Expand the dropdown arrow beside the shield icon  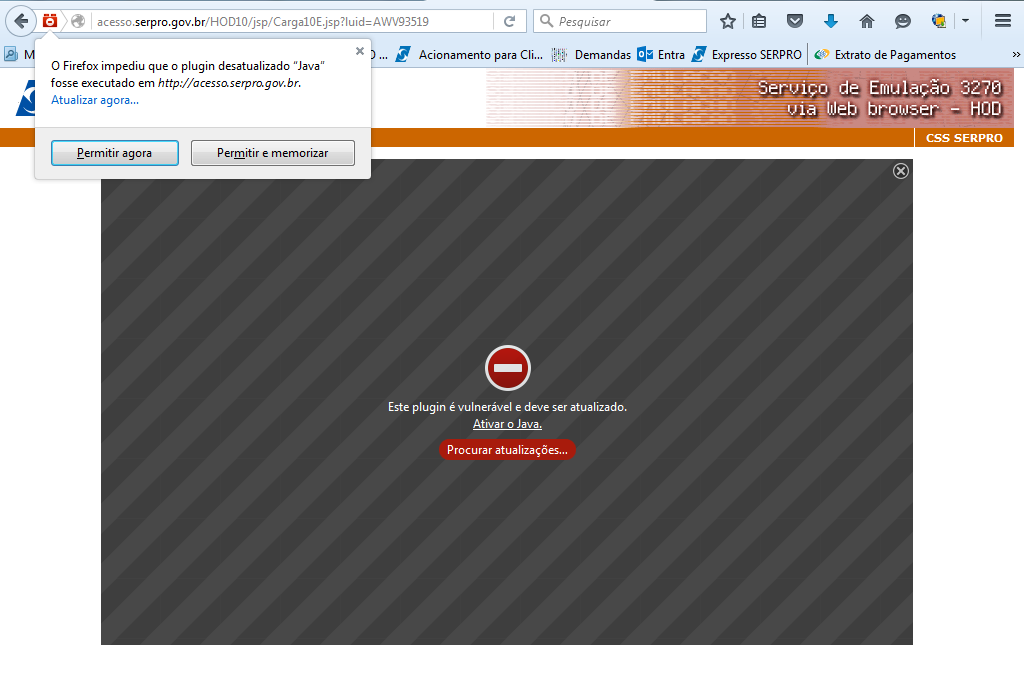point(965,21)
